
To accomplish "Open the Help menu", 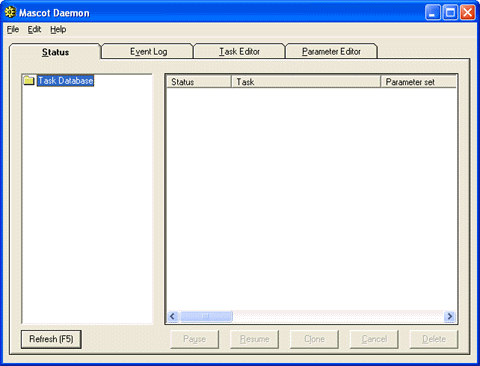I will click(58, 29).
